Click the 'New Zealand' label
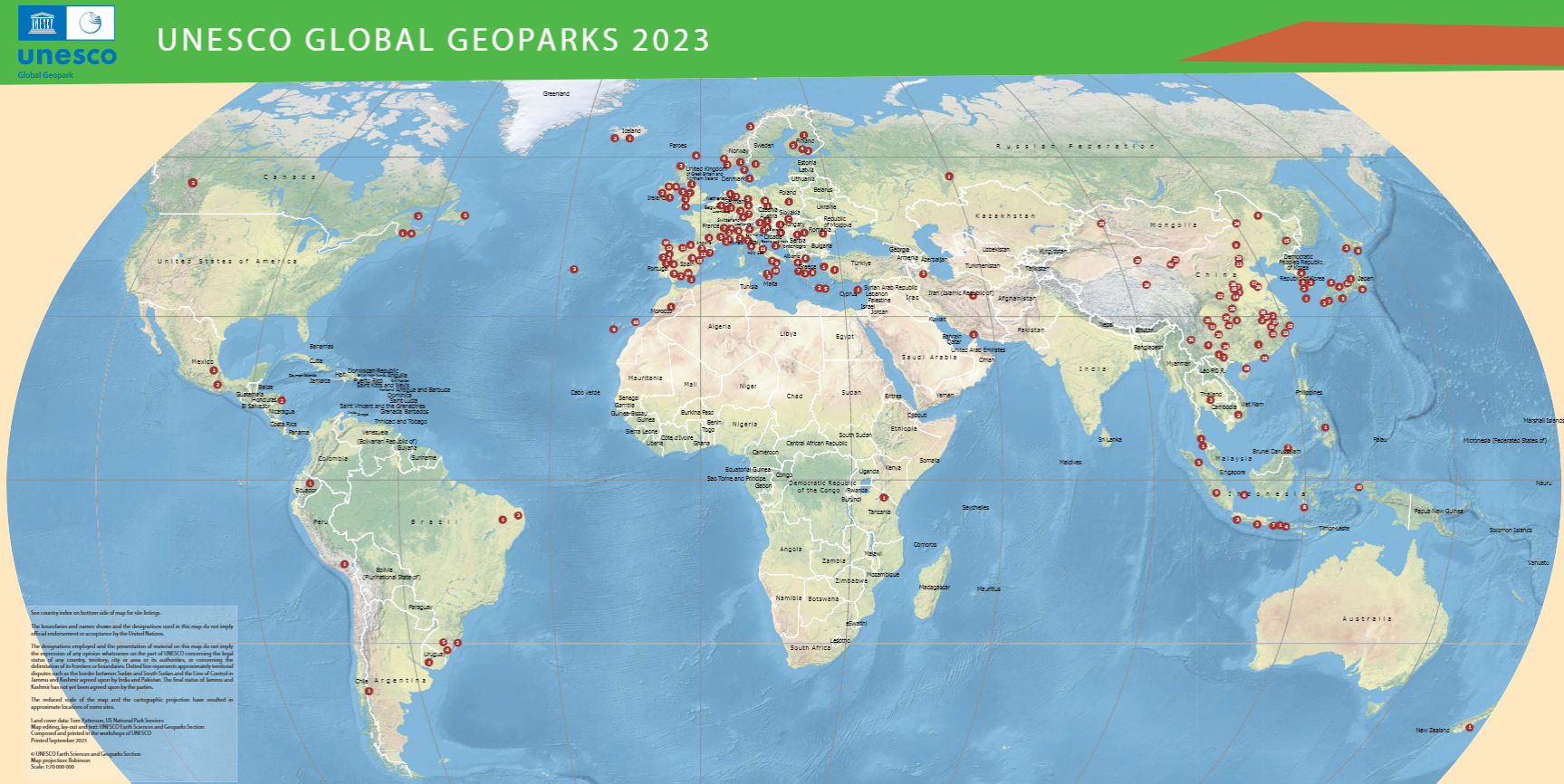This screenshot has width=1564, height=784. (x=1433, y=730)
